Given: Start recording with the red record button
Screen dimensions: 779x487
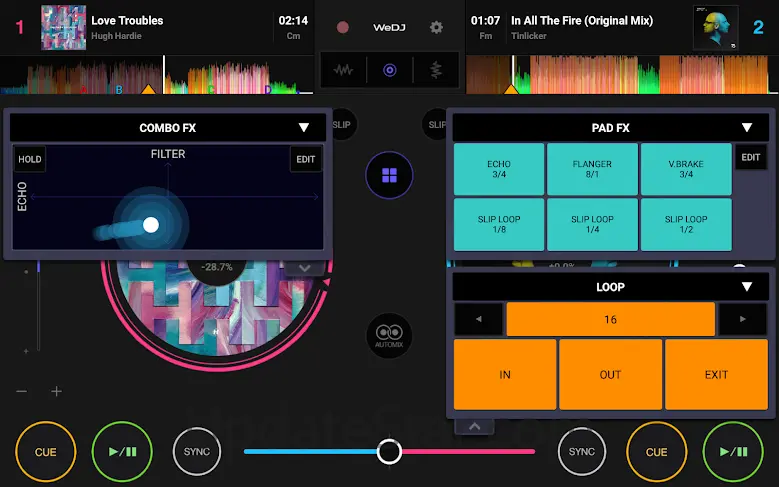Looking at the screenshot, I should 342,27.
